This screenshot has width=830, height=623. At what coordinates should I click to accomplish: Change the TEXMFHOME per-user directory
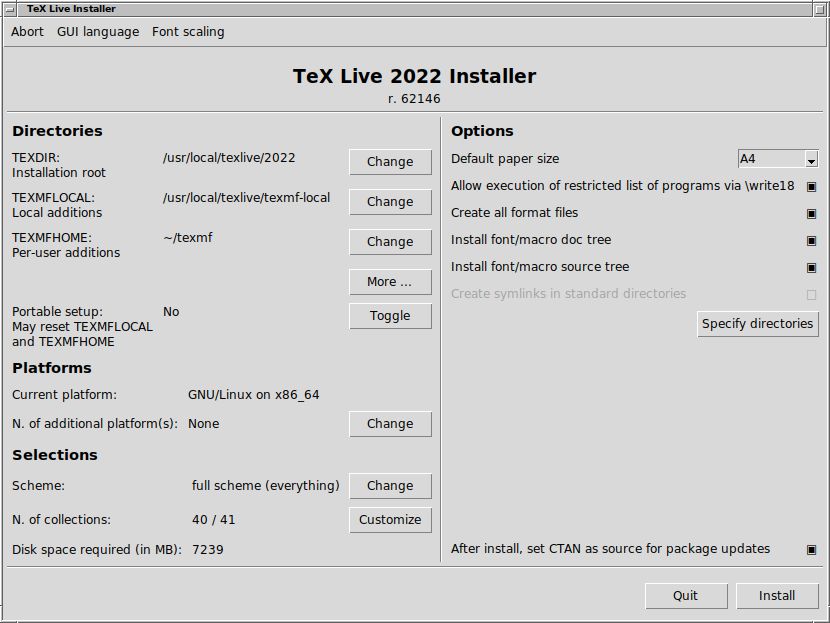point(390,242)
